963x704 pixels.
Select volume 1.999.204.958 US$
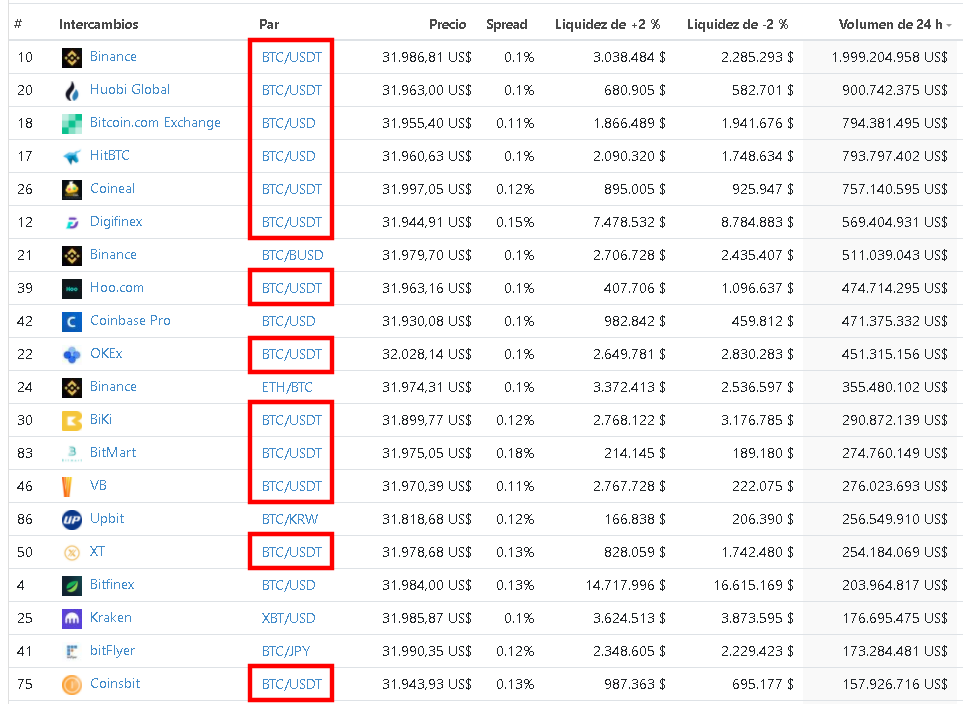point(890,58)
